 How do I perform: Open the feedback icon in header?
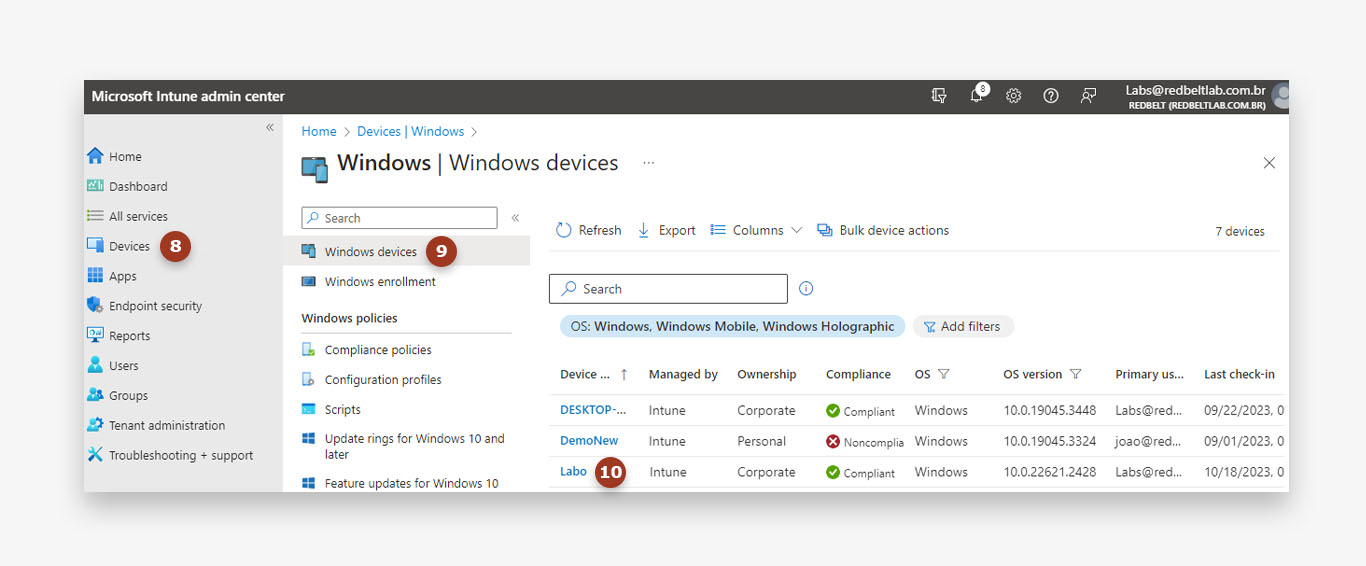1088,96
